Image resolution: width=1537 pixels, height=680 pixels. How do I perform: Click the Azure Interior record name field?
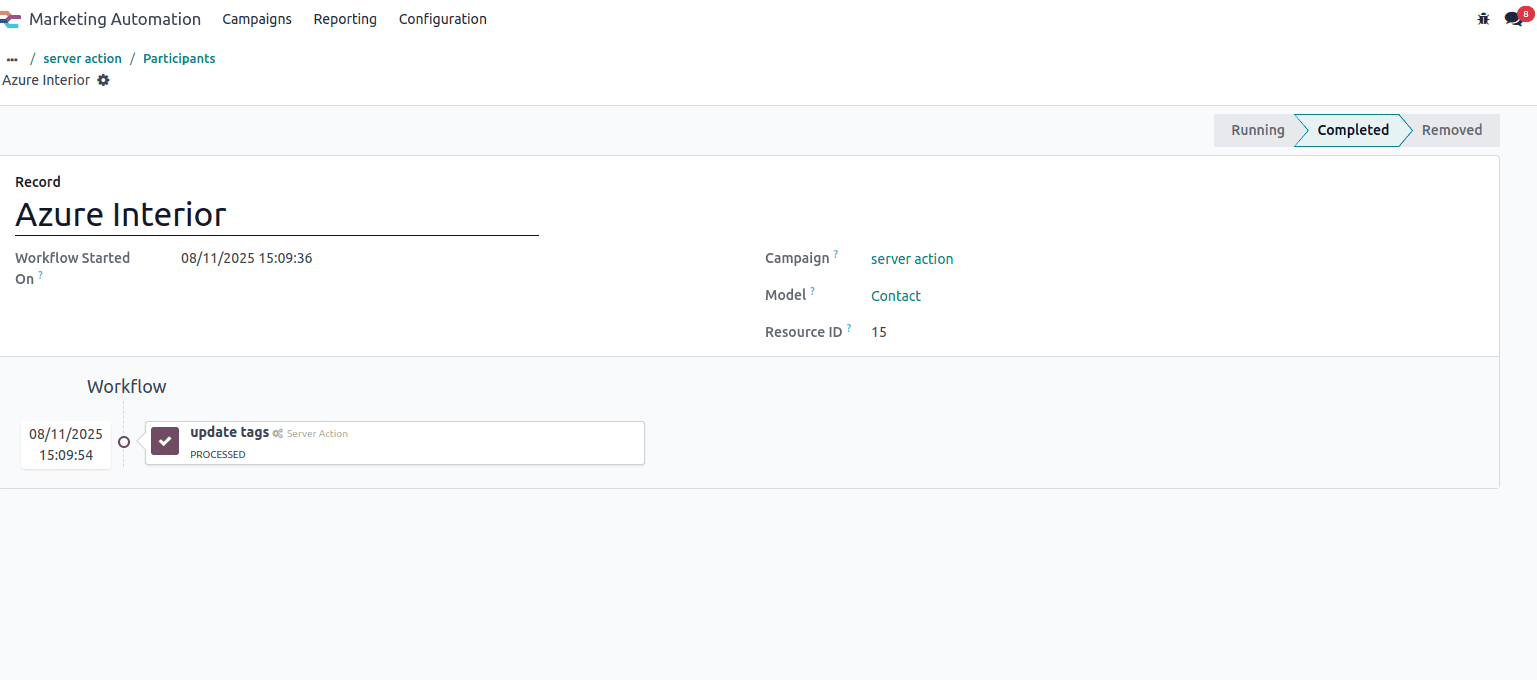pyautogui.click(x=276, y=215)
